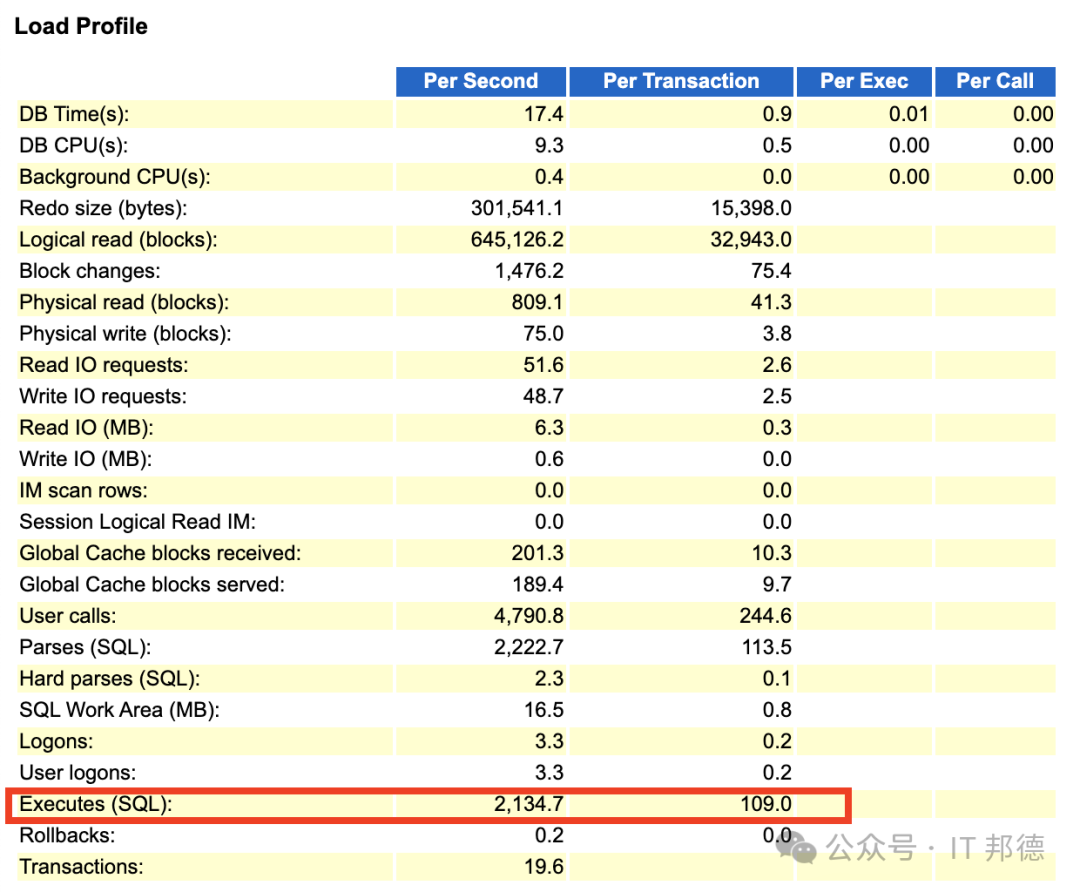
Task: Click the logical read value 645,126.2
Action: (517, 240)
